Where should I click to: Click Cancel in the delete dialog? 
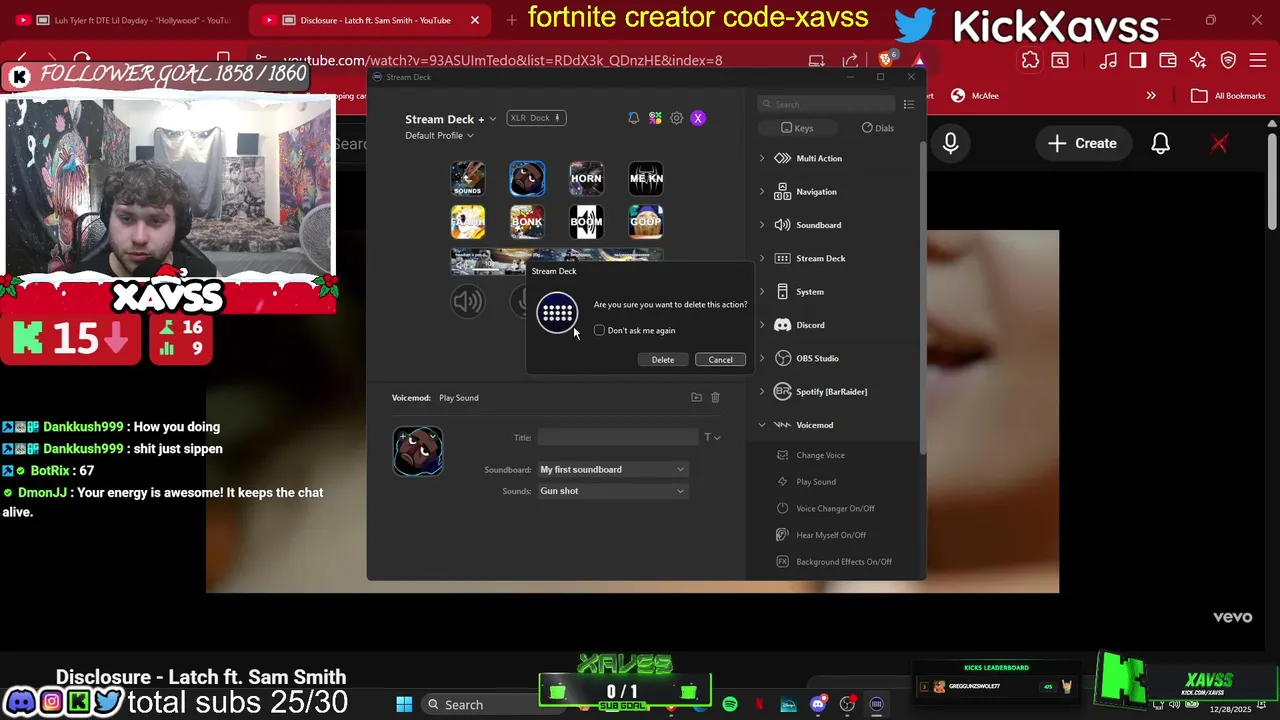[x=720, y=359]
